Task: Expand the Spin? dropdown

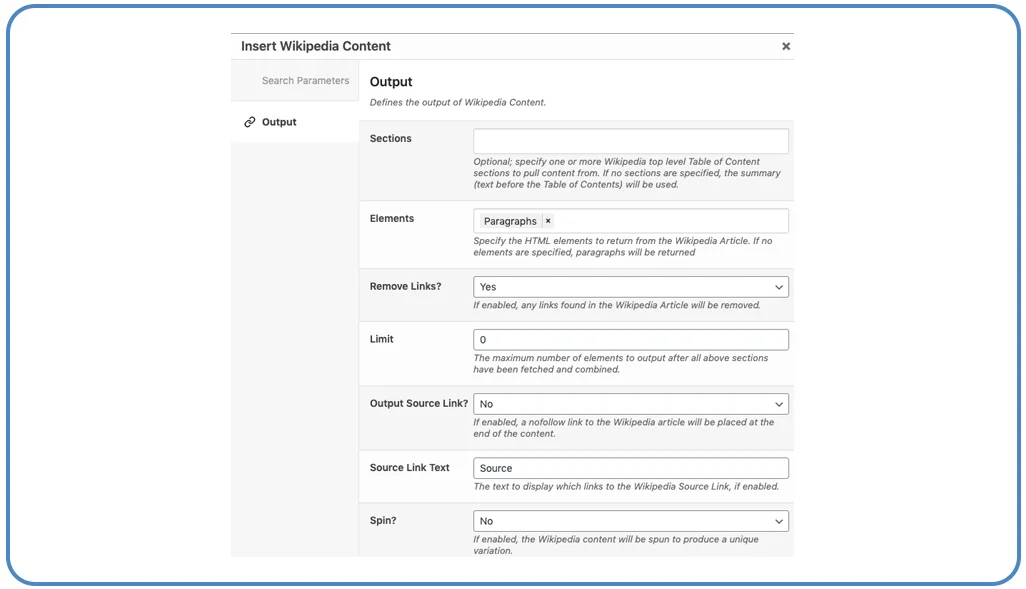Action: click(x=630, y=521)
